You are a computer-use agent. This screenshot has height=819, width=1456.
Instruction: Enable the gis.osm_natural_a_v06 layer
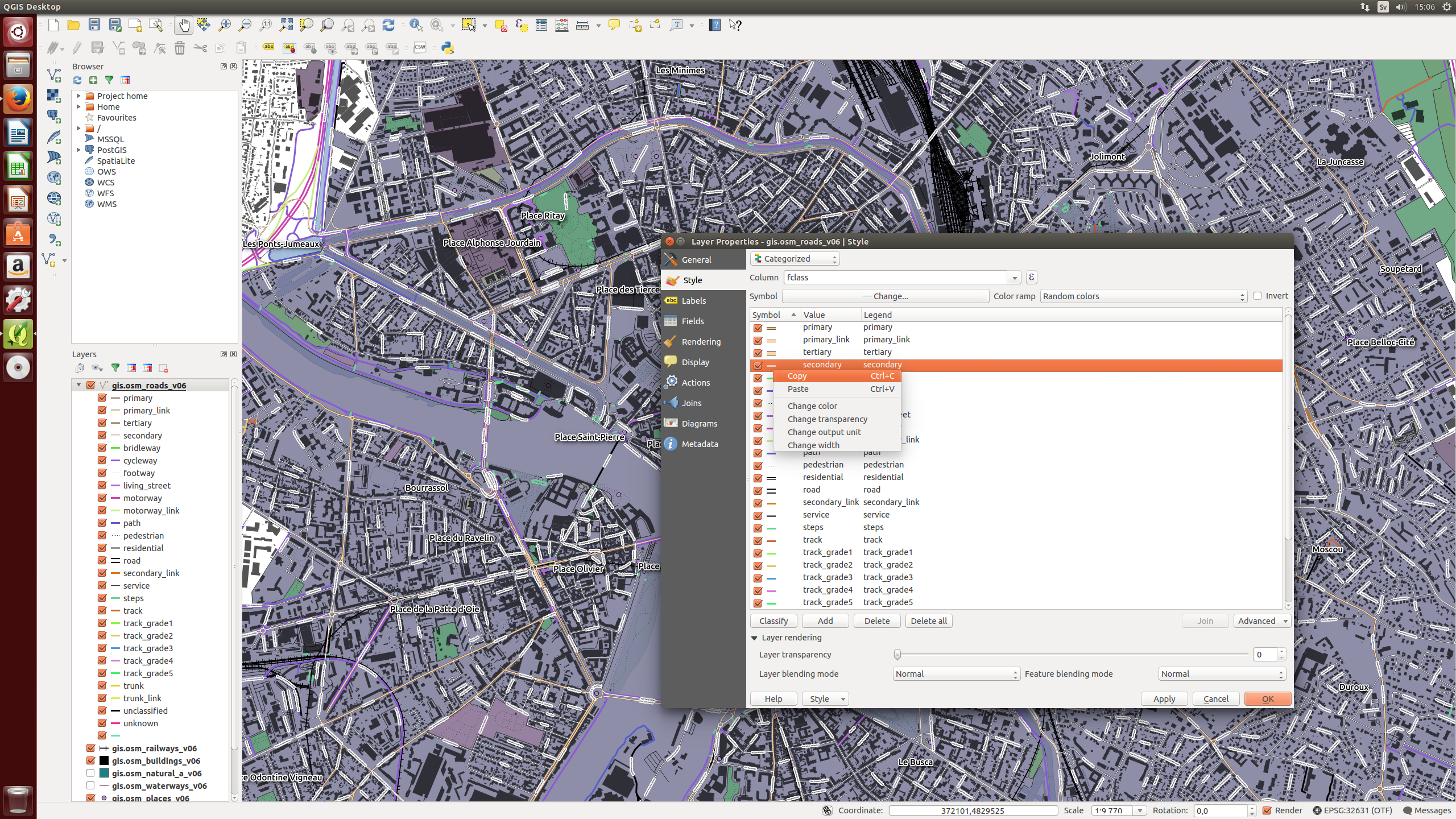90,773
